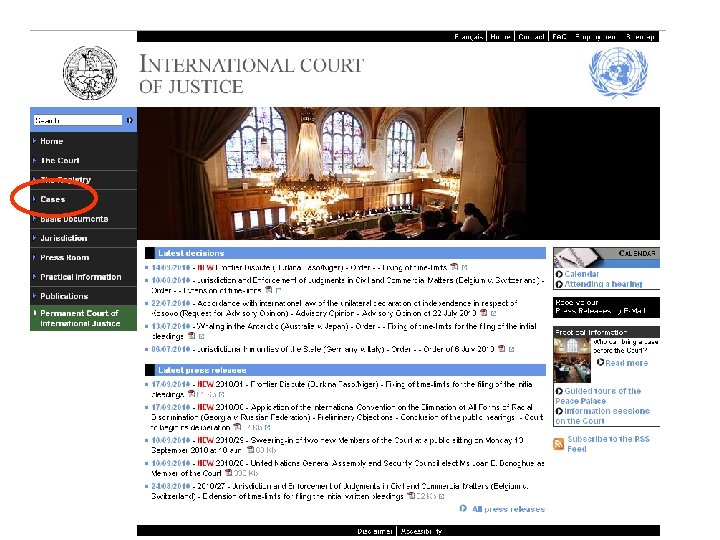Open PDF icon for press release 2010/27
The width and height of the screenshot is (720, 540).
tap(411, 495)
